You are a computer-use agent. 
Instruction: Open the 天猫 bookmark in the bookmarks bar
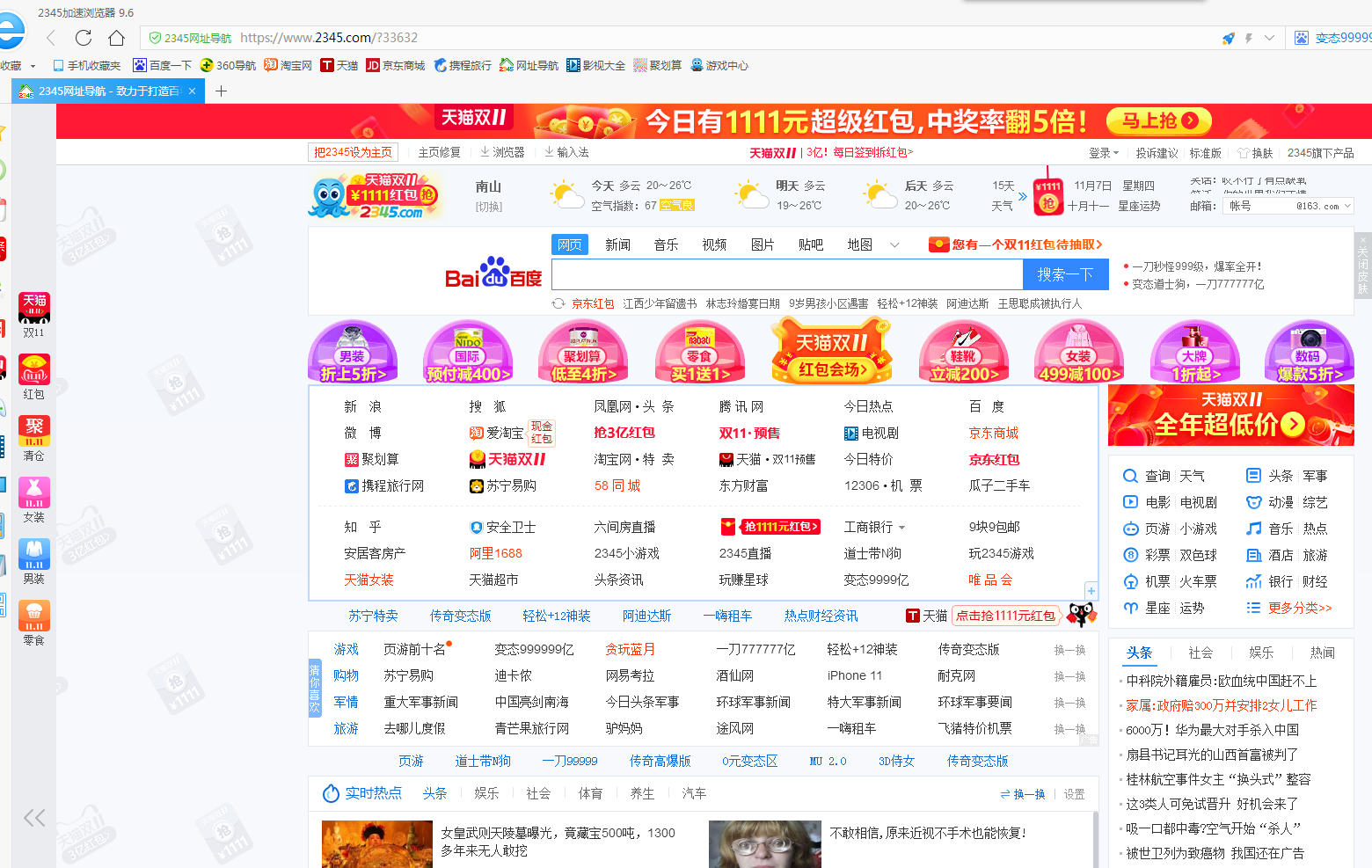[x=339, y=65]
